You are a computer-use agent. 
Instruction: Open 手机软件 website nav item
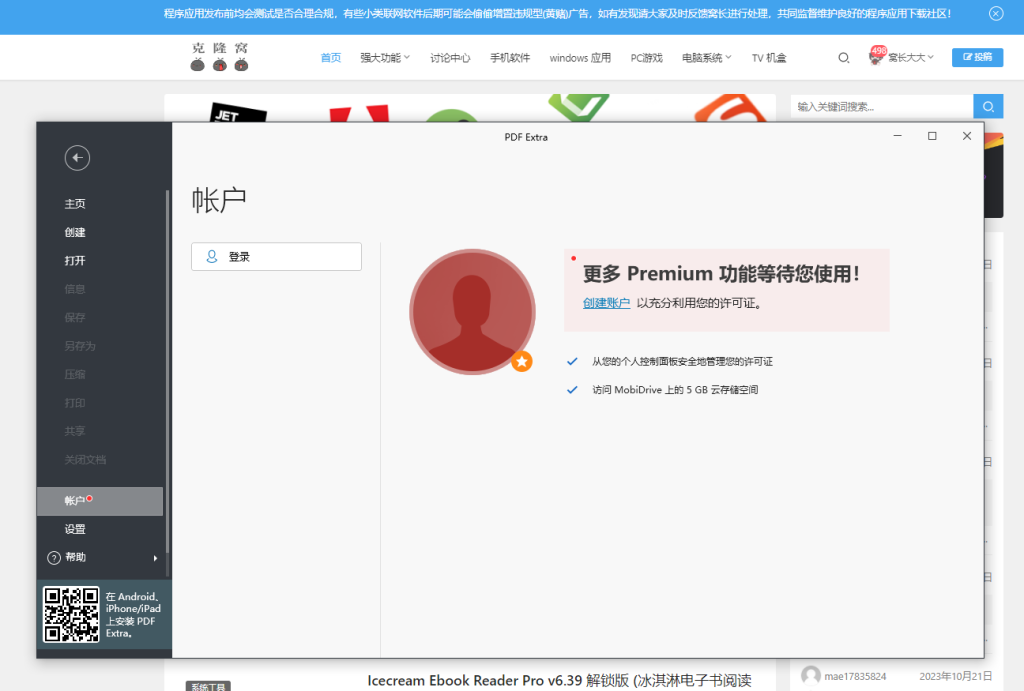coord(510,58)
